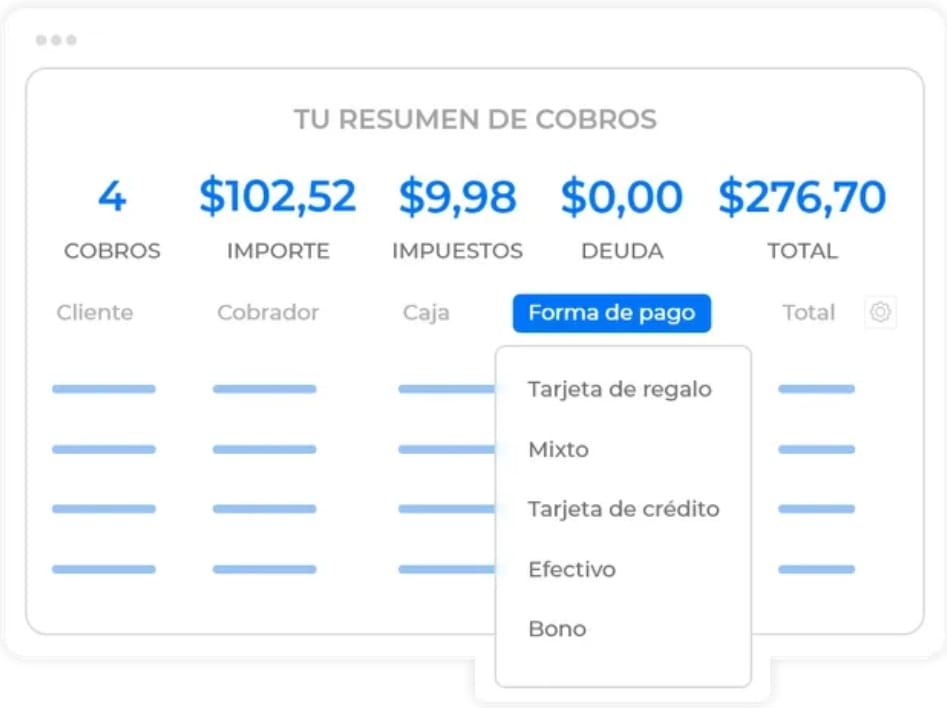This screenshot has width=947, height=708.
Task: Select Tarjeta de regalo option
Action: click(x=620, y=390)
